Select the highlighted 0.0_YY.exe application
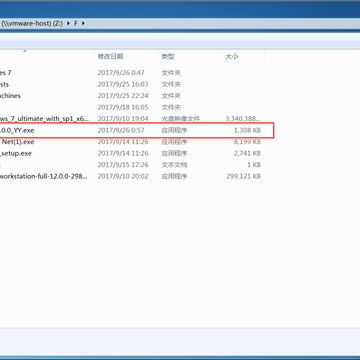 pyautogui.click(x=132, y=130)
